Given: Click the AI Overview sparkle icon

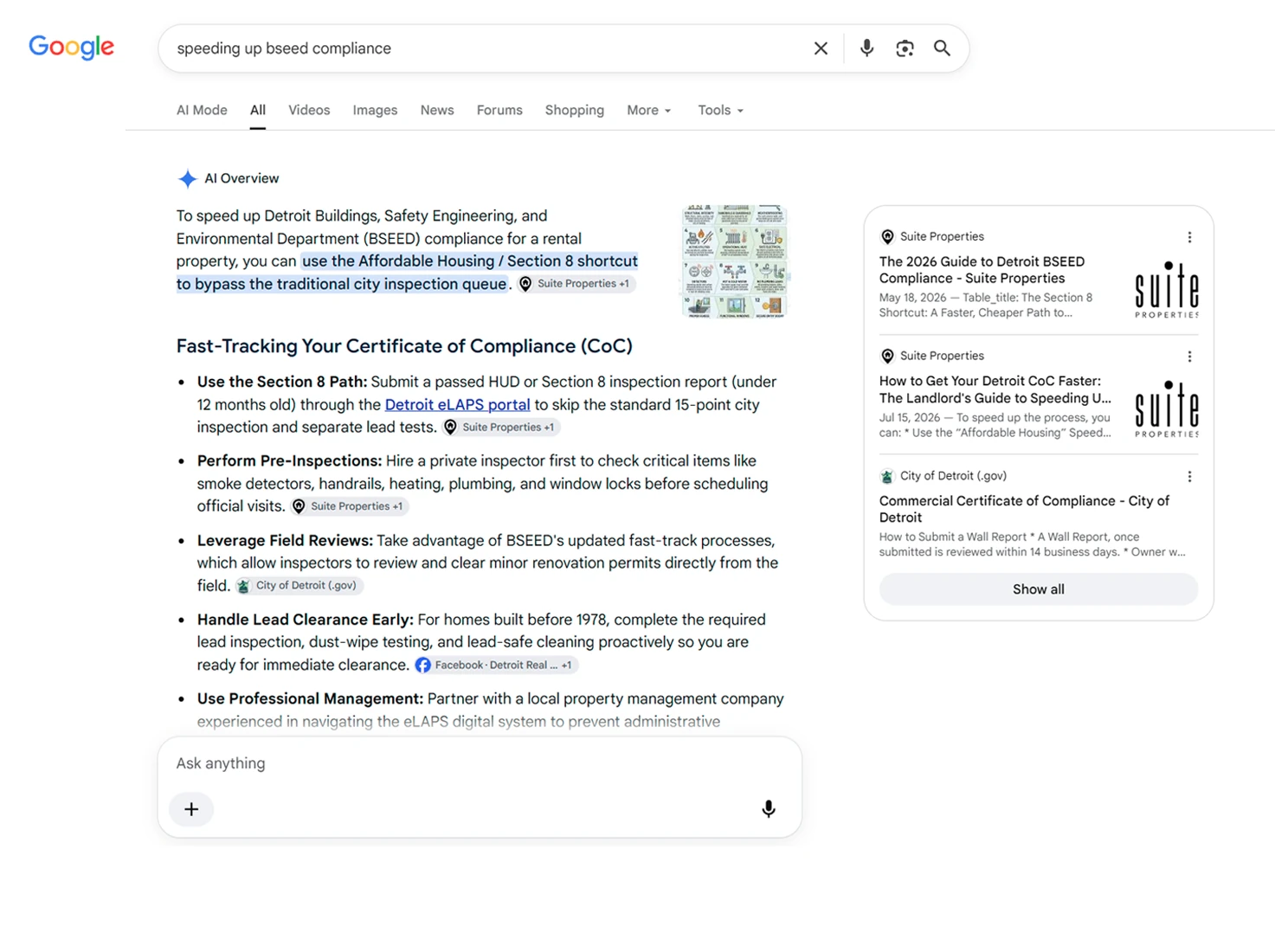Looking at the screenshot, I should point(187,178).
